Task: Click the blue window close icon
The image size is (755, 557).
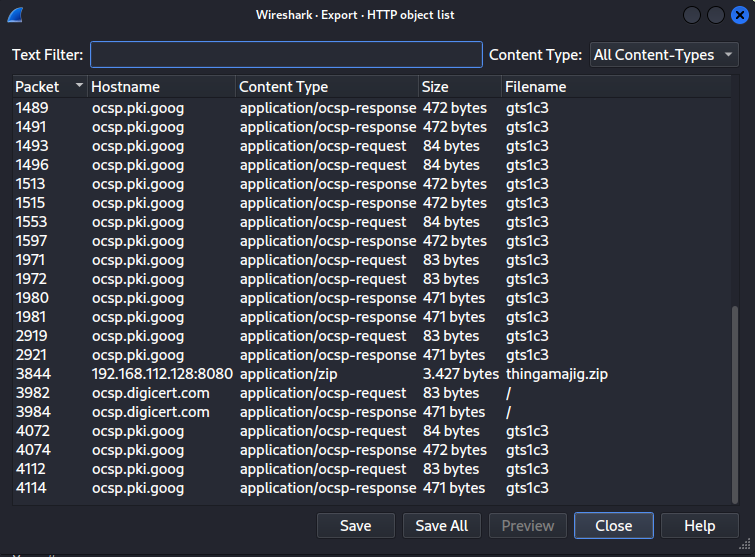Action: point(740,15)
